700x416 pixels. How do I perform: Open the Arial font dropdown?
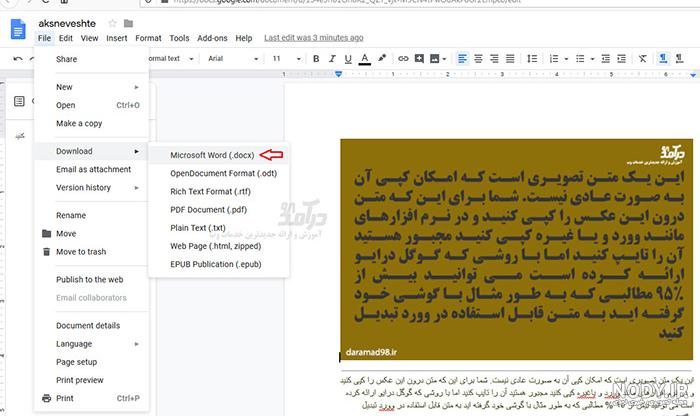(x=233, y=58)
